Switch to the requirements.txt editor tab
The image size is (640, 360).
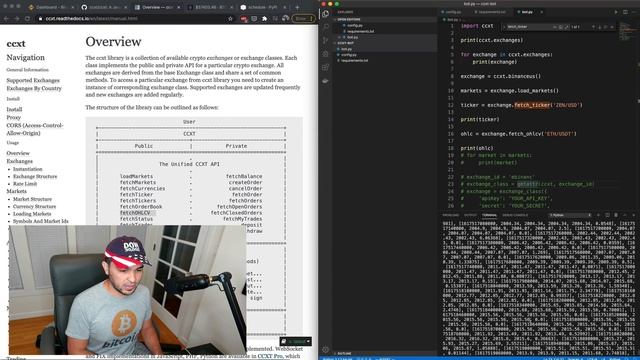[491, 12]
